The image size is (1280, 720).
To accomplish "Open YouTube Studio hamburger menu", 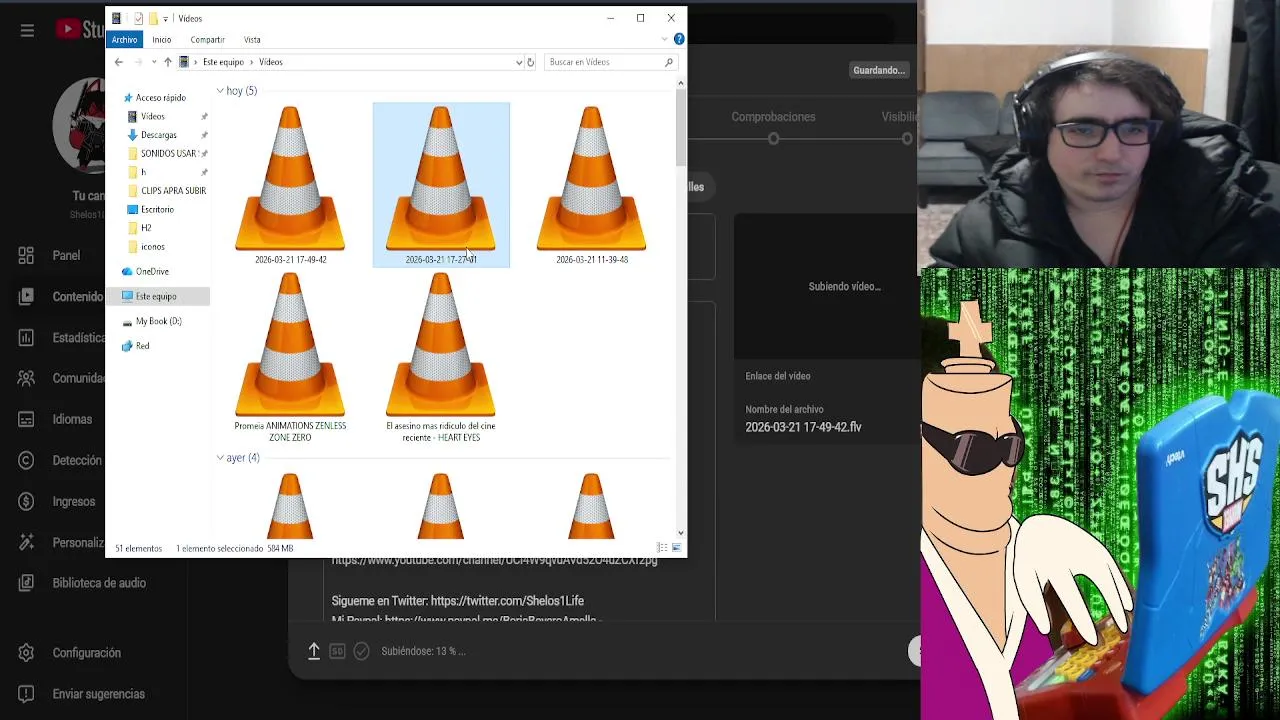I will (27, 30).
